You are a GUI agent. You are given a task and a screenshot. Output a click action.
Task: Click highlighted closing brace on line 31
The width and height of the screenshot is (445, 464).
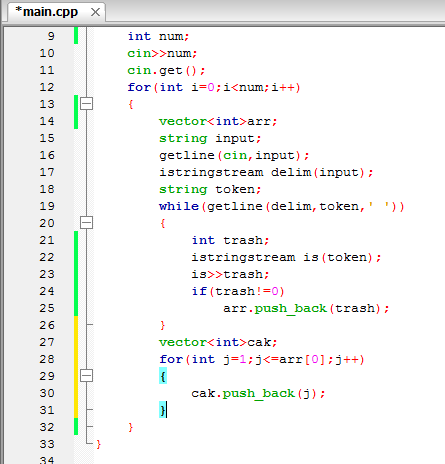coord(163,410)
